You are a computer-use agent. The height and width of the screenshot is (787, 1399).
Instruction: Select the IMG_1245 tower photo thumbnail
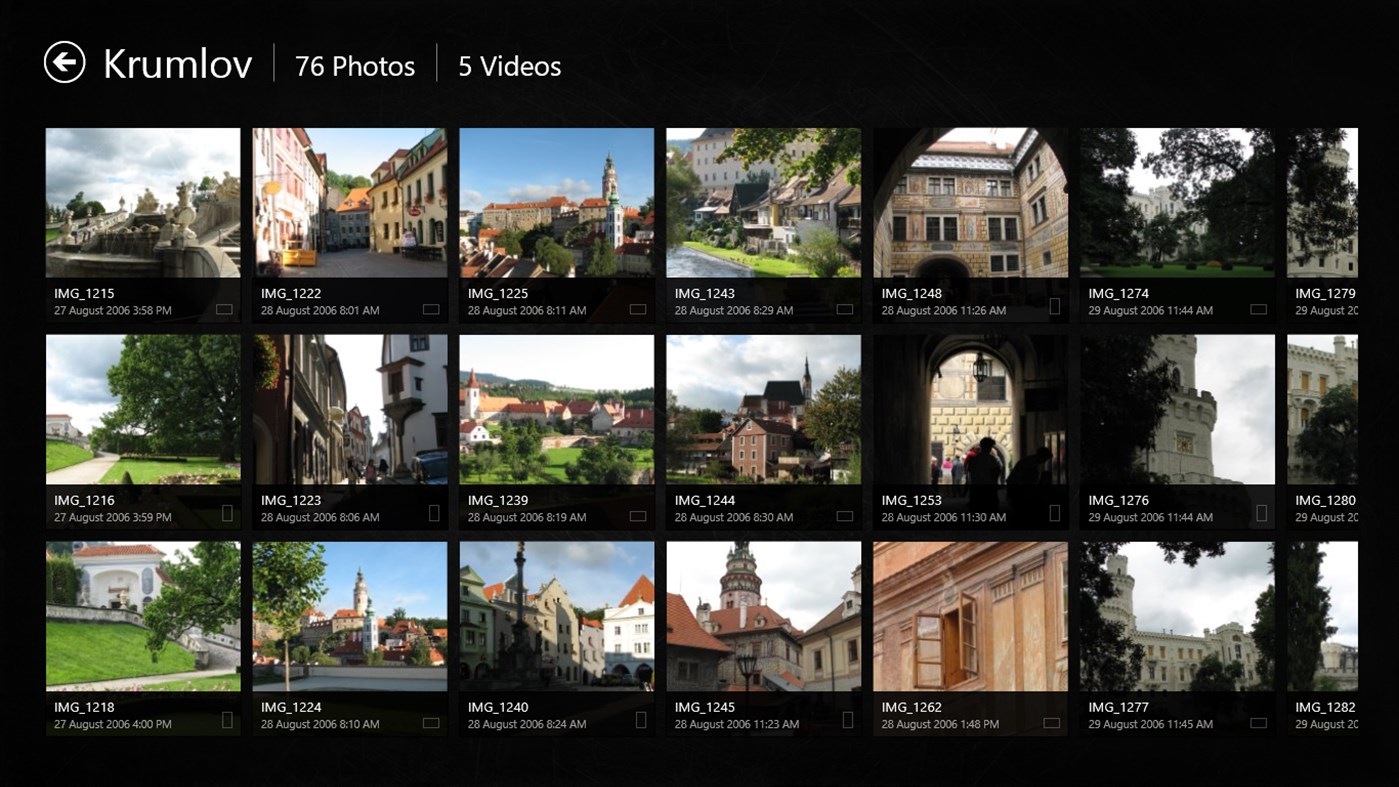point(763,616)
